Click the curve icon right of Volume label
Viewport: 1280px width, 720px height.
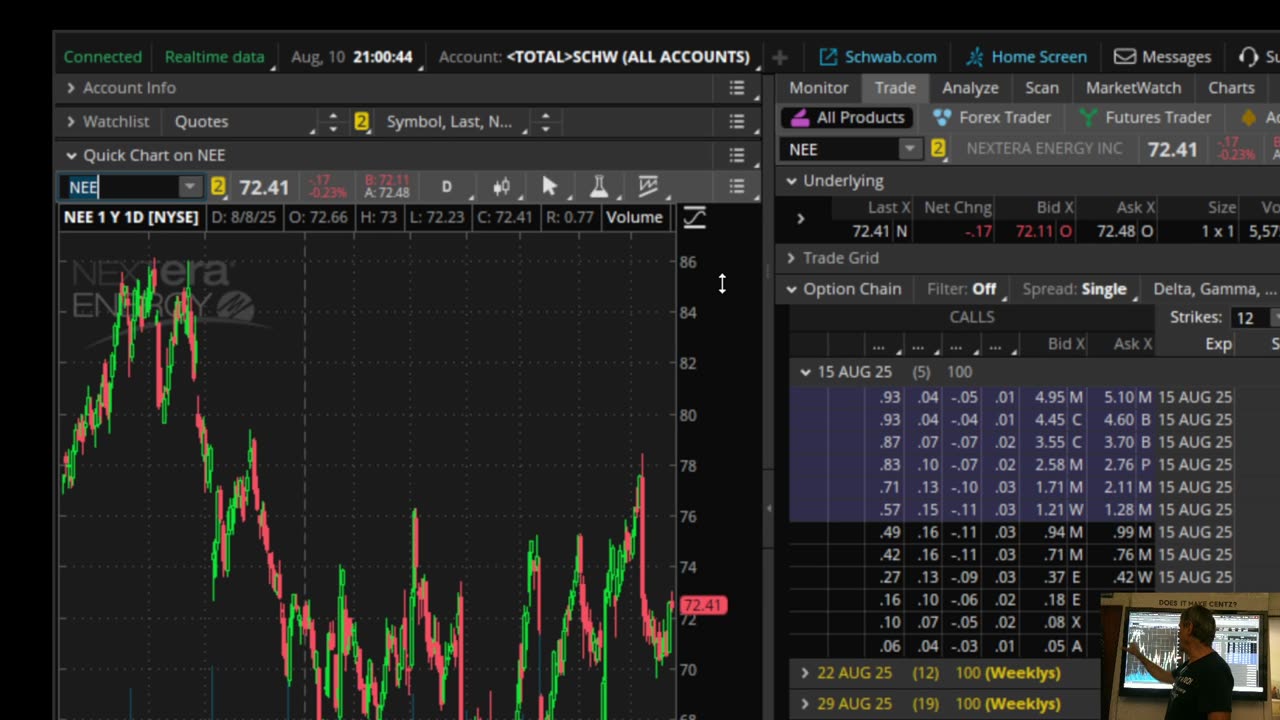[x=694, y=217]
